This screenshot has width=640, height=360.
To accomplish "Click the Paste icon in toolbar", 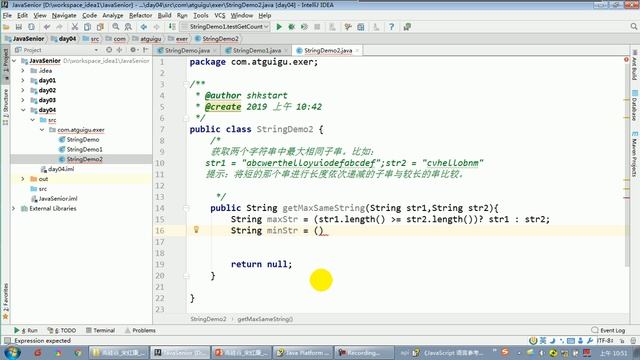I will (100, 27).
